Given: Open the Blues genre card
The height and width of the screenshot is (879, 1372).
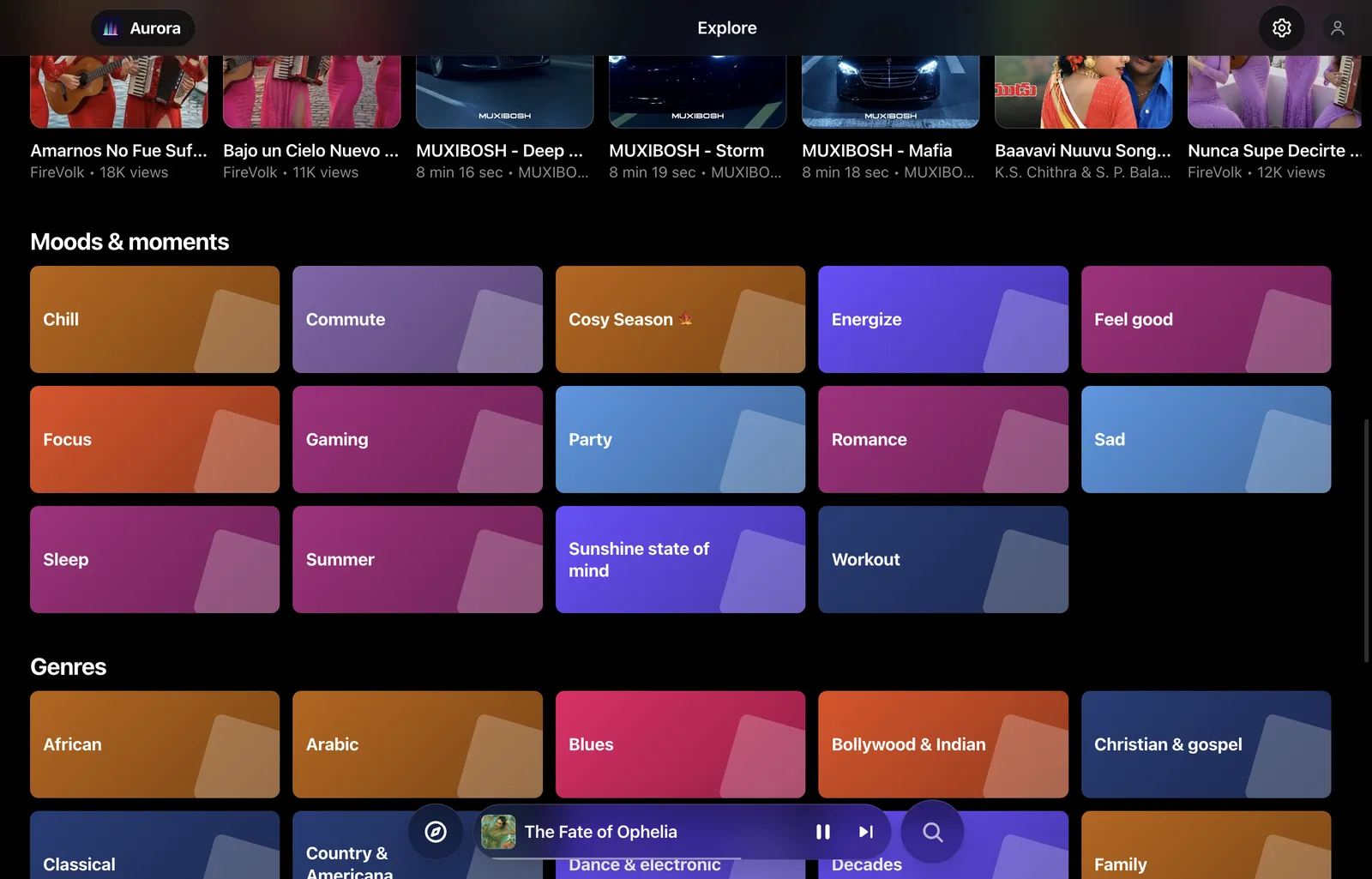Looking at the screenshot, I should [680, 744].
